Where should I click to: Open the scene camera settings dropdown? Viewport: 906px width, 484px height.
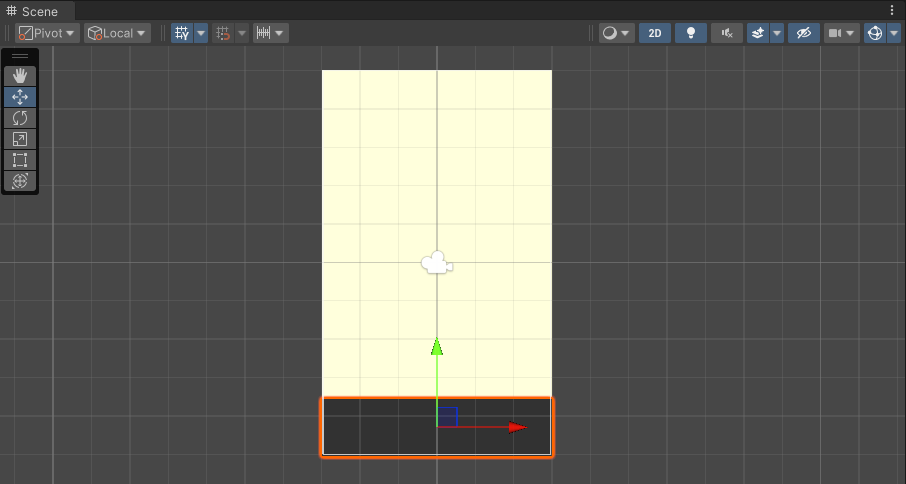[841, 33]
